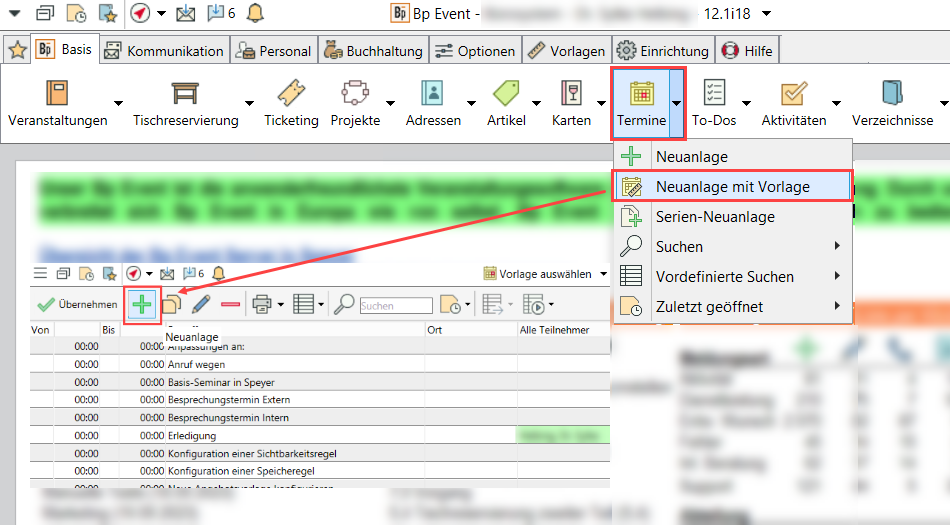950x525 pixels.
Task: Click the notification bell icon in top bar
Action: (255, 14)
